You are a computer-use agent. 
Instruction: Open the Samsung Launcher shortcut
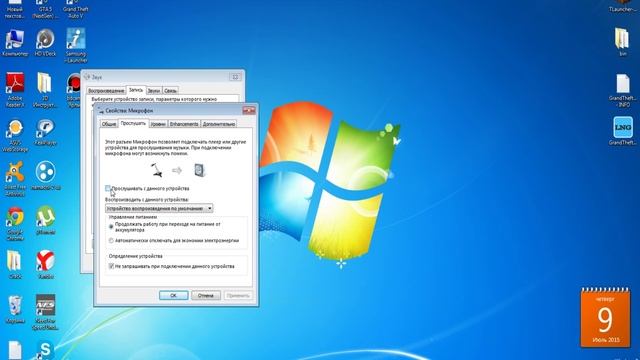(76, 45)
